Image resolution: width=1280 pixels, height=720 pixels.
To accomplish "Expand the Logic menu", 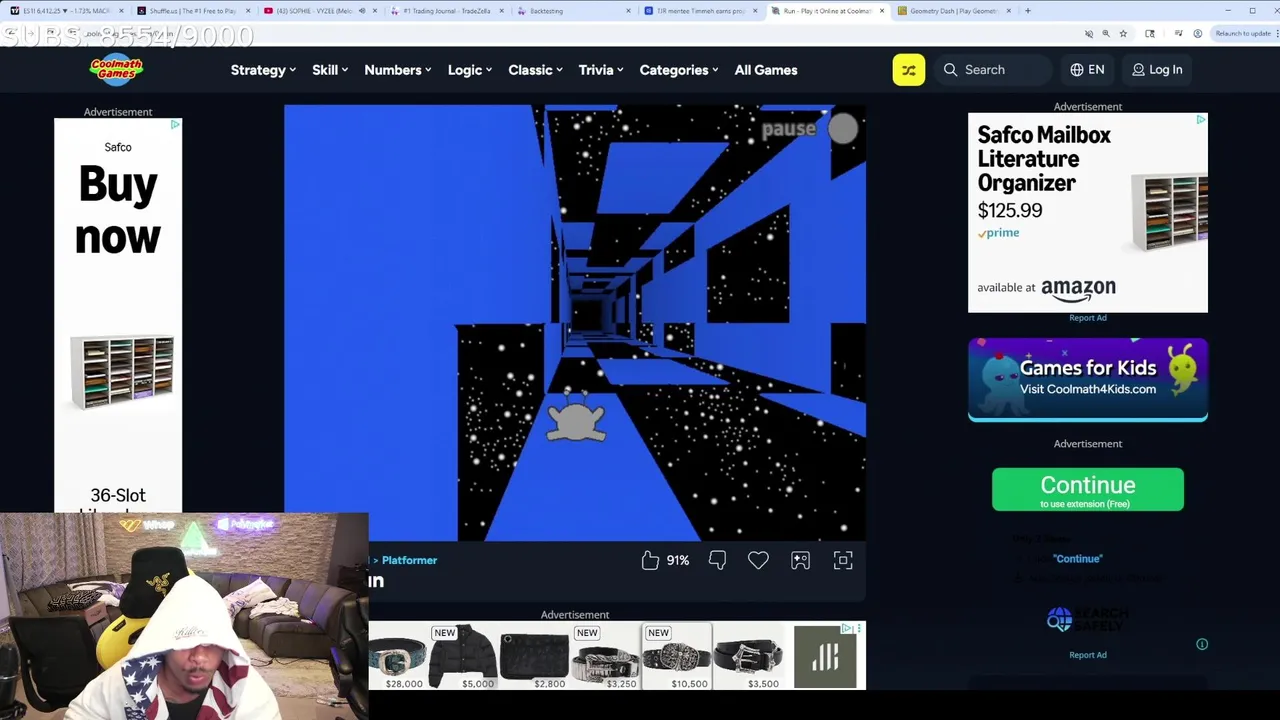I will click(470, 70).
